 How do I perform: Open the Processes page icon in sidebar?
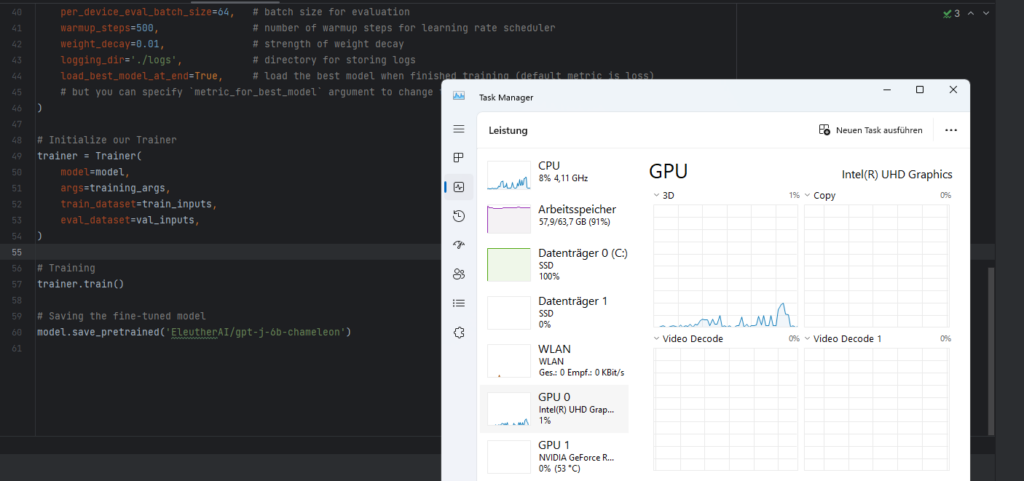coord(459,158)
